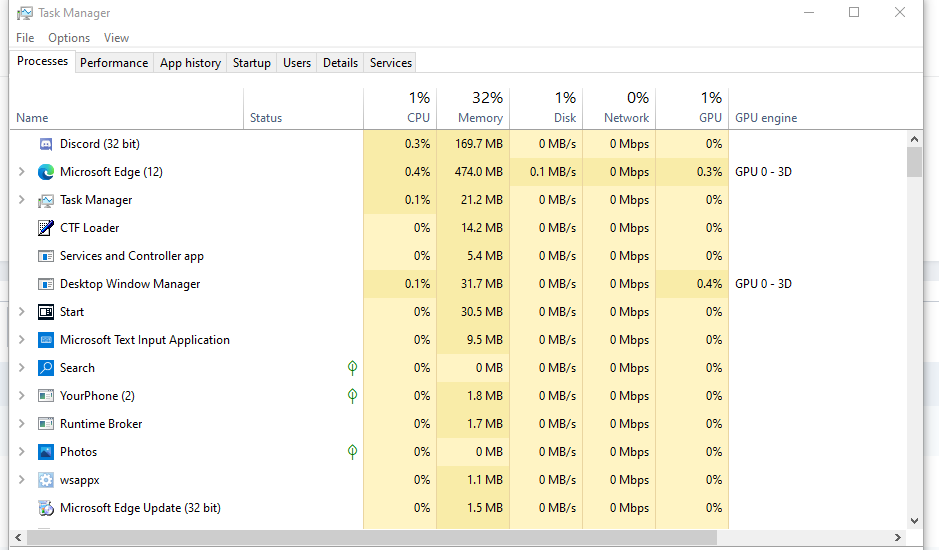Sort by the Status column header
This screenshot has width=939, height=550.
304,108
